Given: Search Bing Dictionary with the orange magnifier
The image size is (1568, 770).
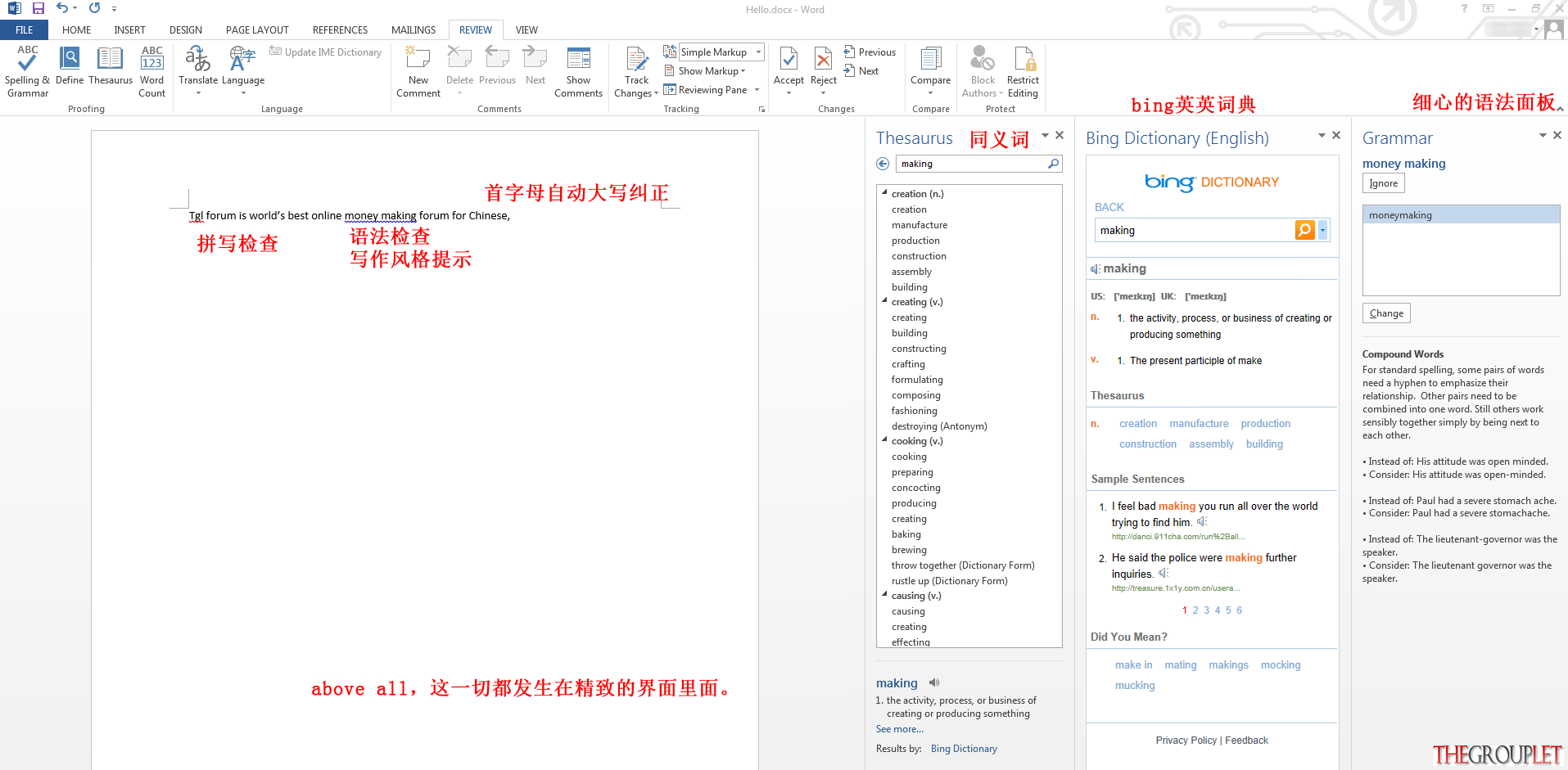Looking at the screenshot, I should click(1304, 230).
